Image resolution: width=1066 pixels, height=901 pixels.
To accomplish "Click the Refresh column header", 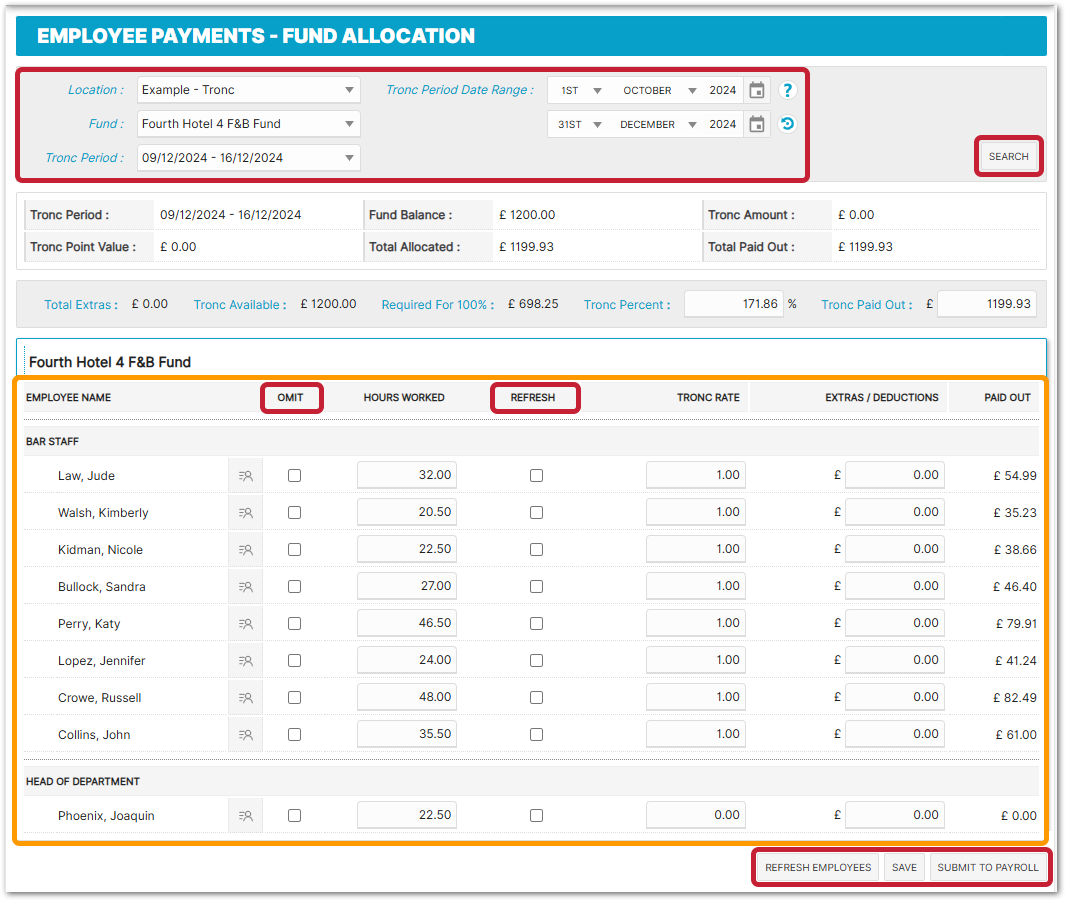I will point(533,398).
